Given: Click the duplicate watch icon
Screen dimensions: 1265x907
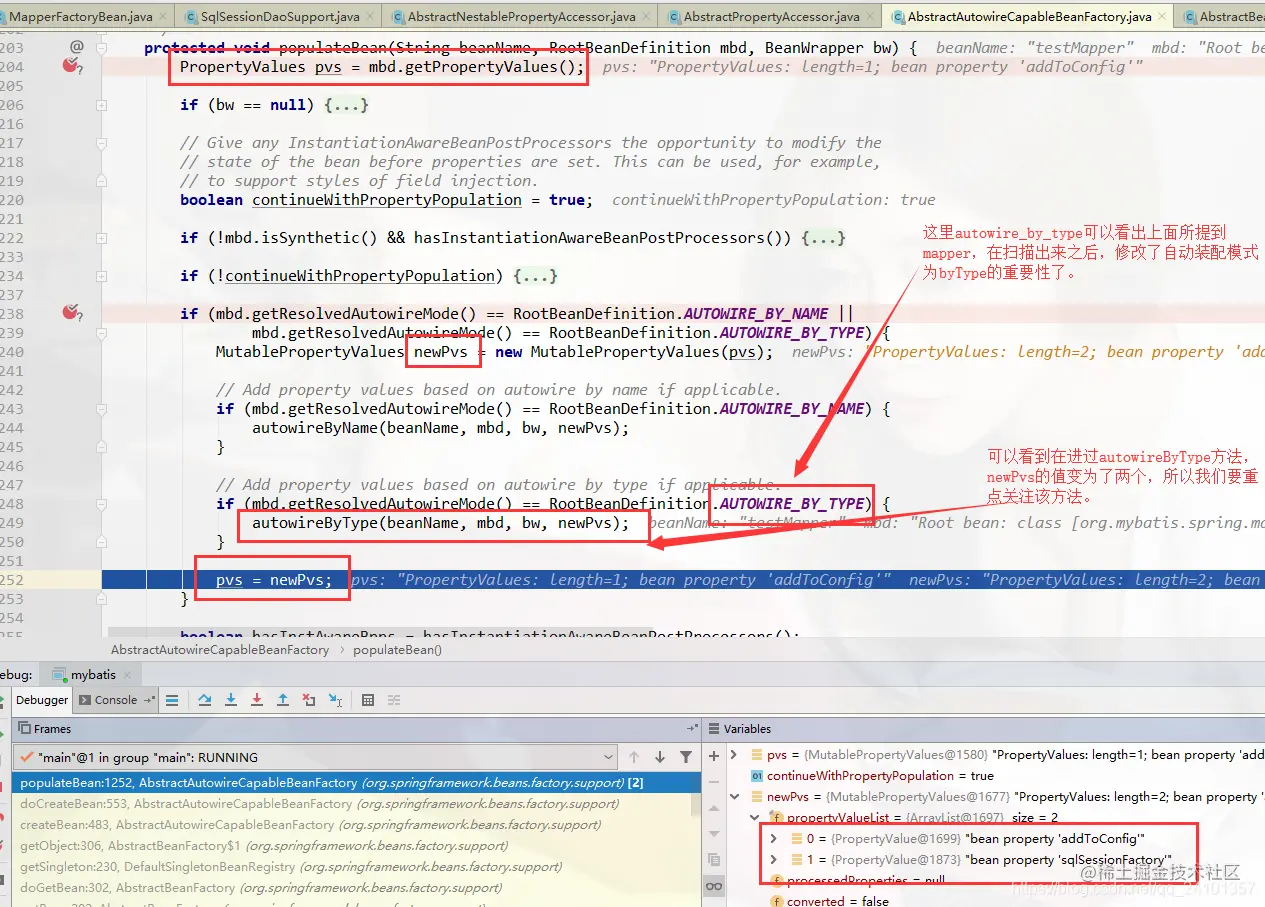Looking at the screenshot, I should (x=714, y=860).
